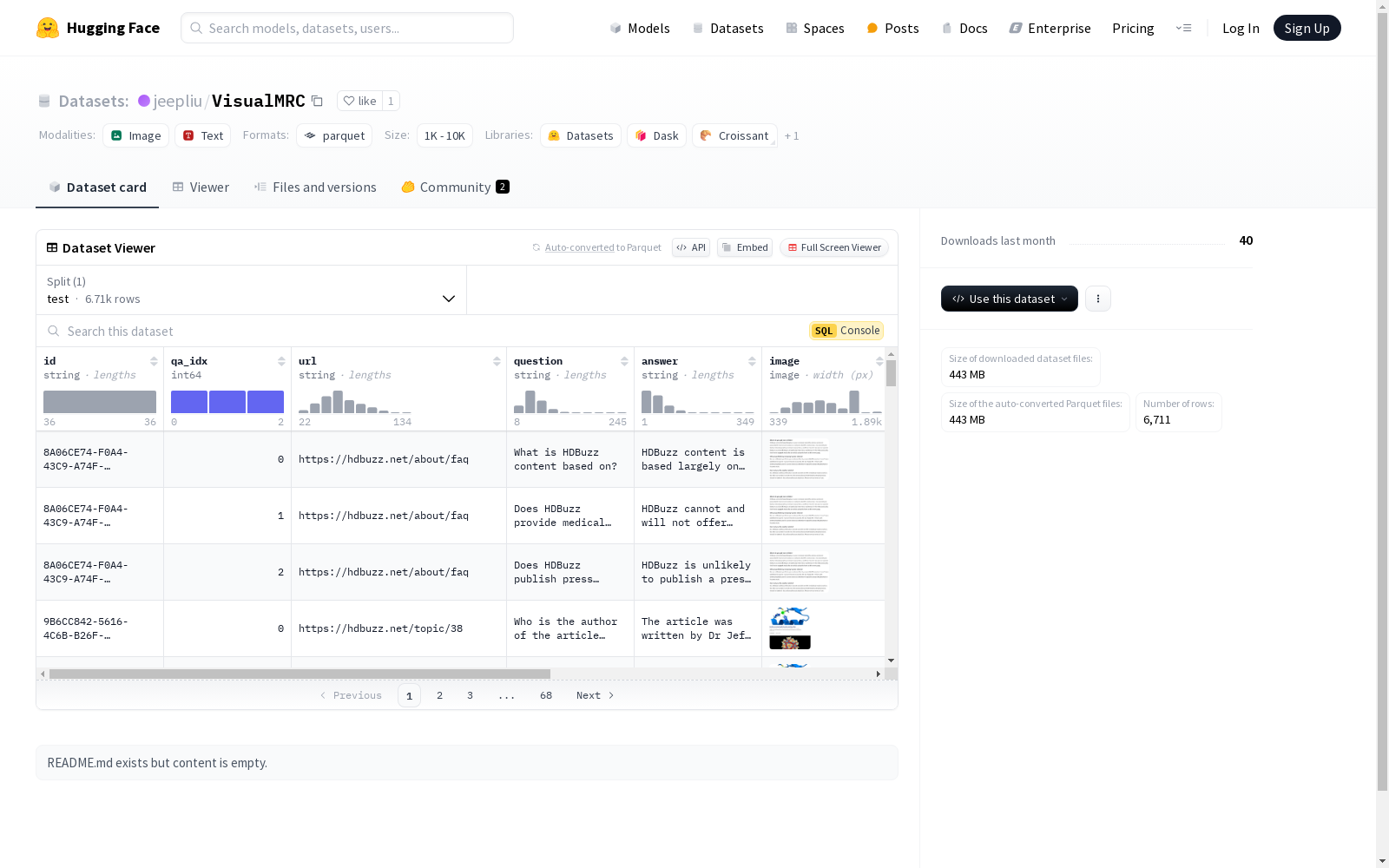Click the table's horizontal scrollbar
1389x868 pixels.
tap(300, 674)
